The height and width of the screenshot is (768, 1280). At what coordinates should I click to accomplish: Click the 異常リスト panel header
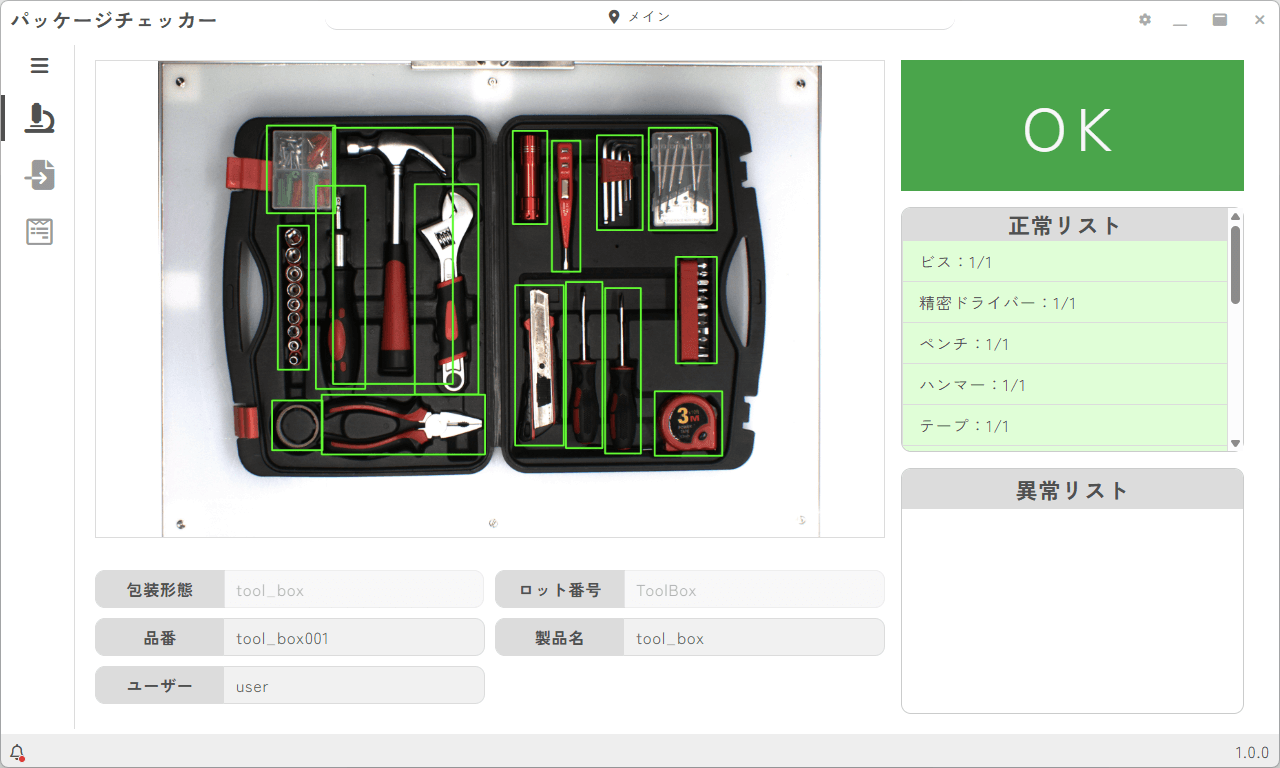[x=1071, y=489]
